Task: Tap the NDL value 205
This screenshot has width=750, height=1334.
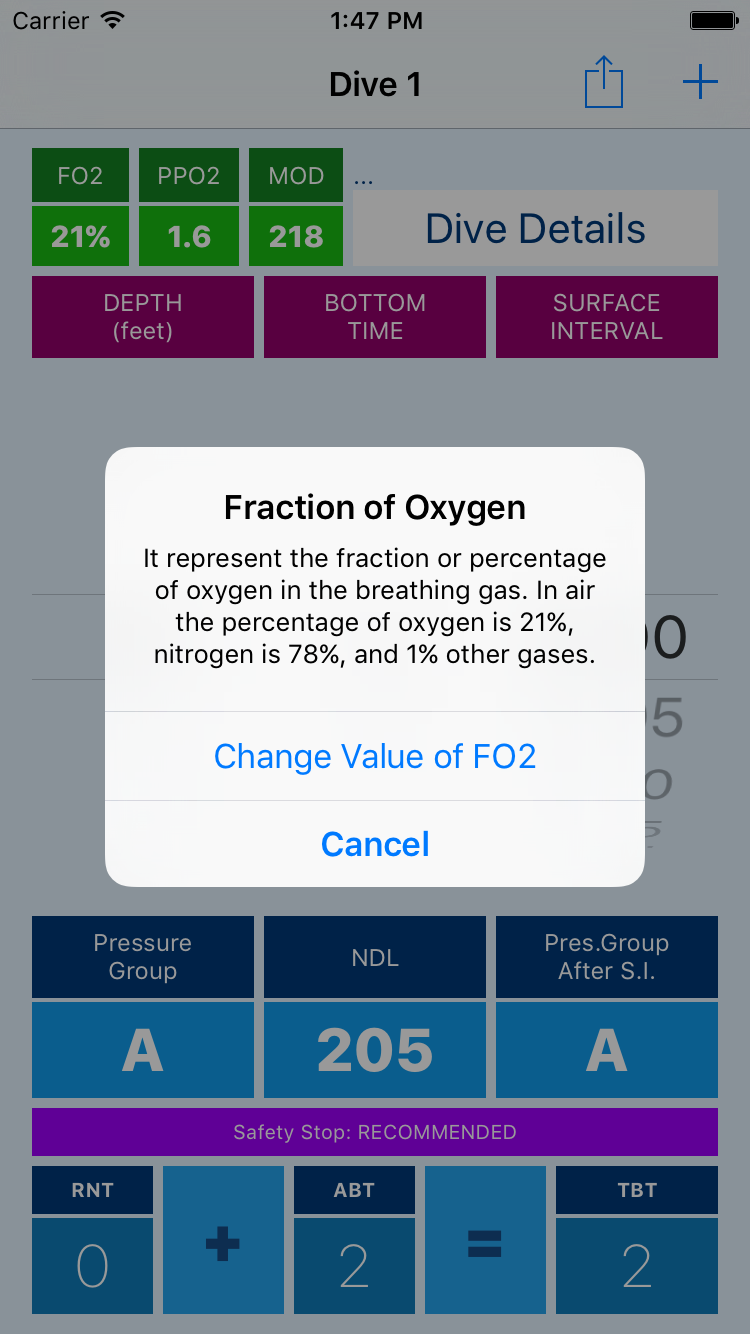Action: coord(375,1050)
